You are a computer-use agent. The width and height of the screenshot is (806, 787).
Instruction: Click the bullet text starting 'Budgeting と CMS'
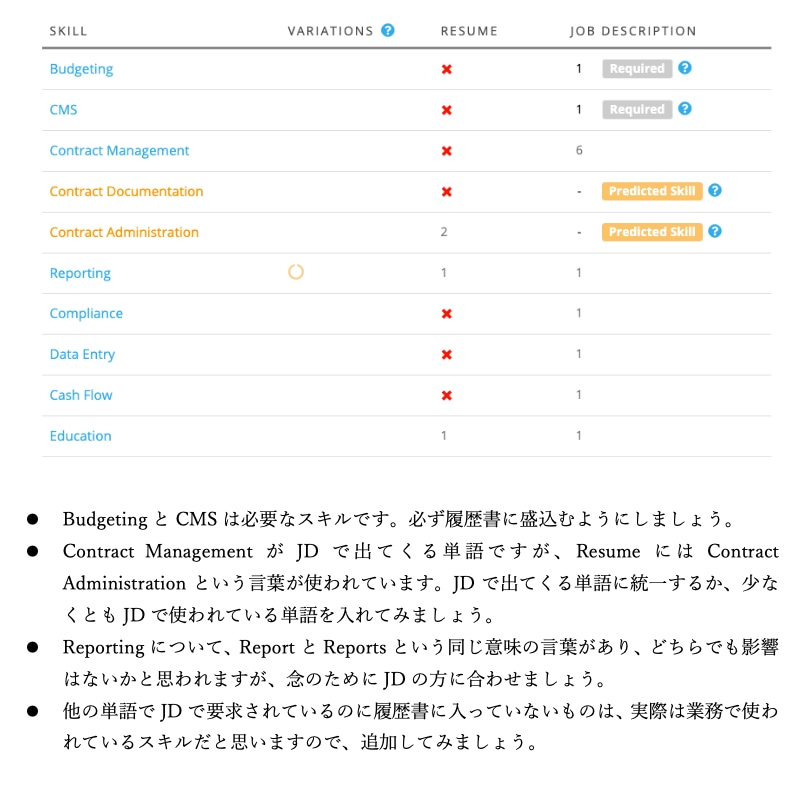(400, 519)
